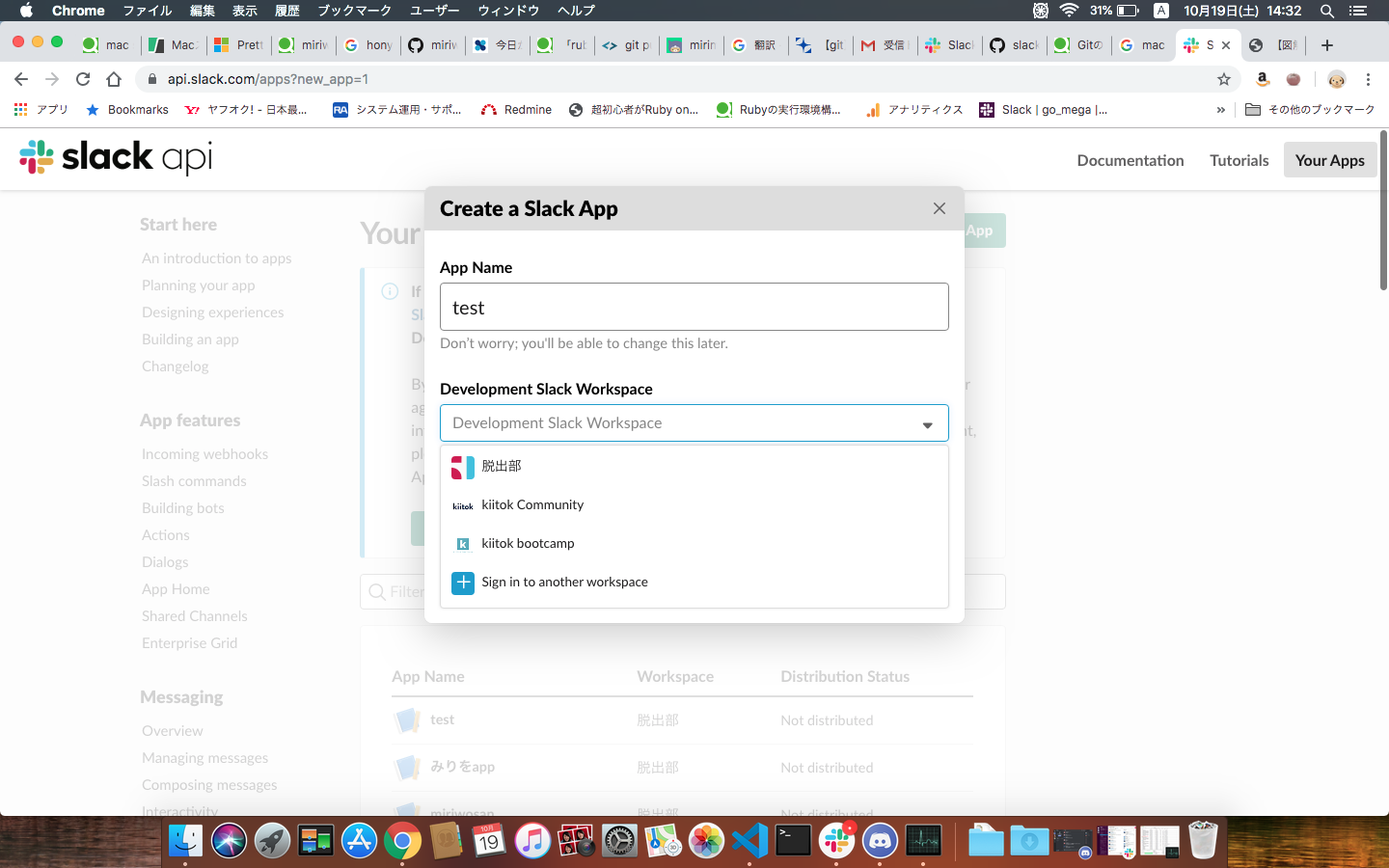Switch to the Gmail 受信 tab

coord(884,45)
